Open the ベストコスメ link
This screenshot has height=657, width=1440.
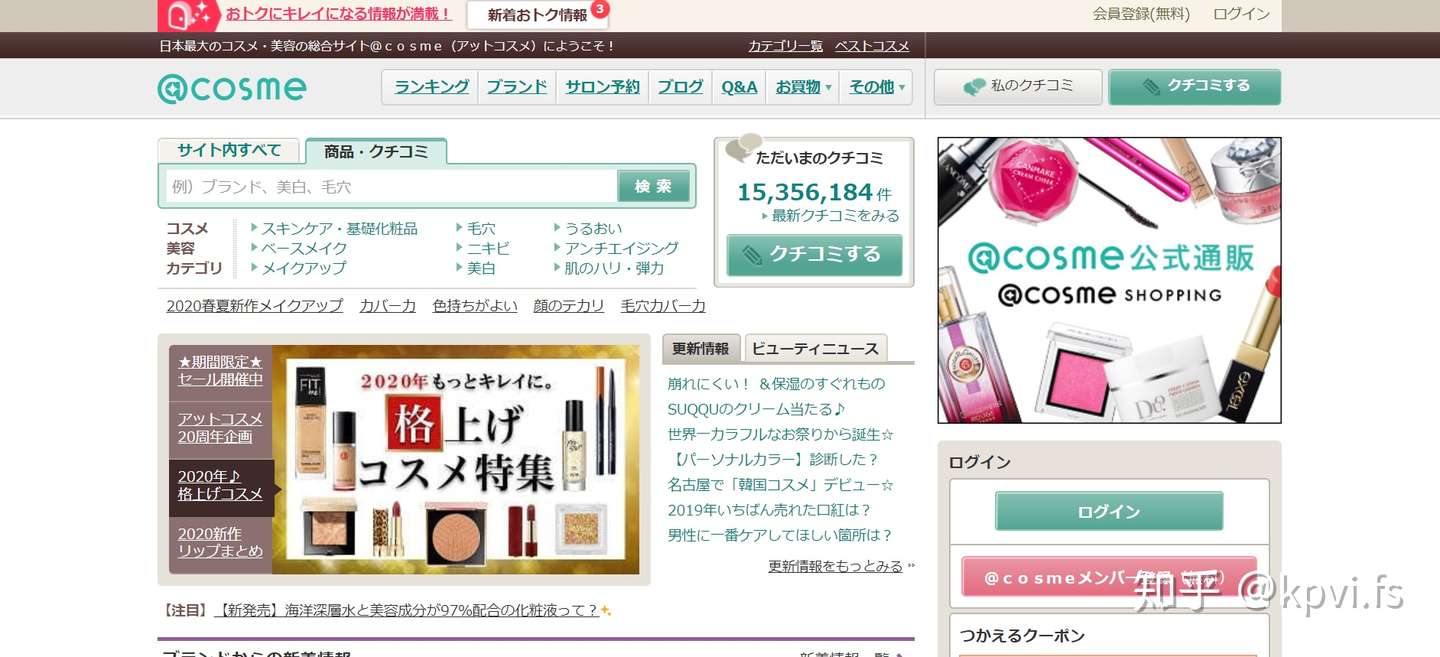(x=872, y=46)
